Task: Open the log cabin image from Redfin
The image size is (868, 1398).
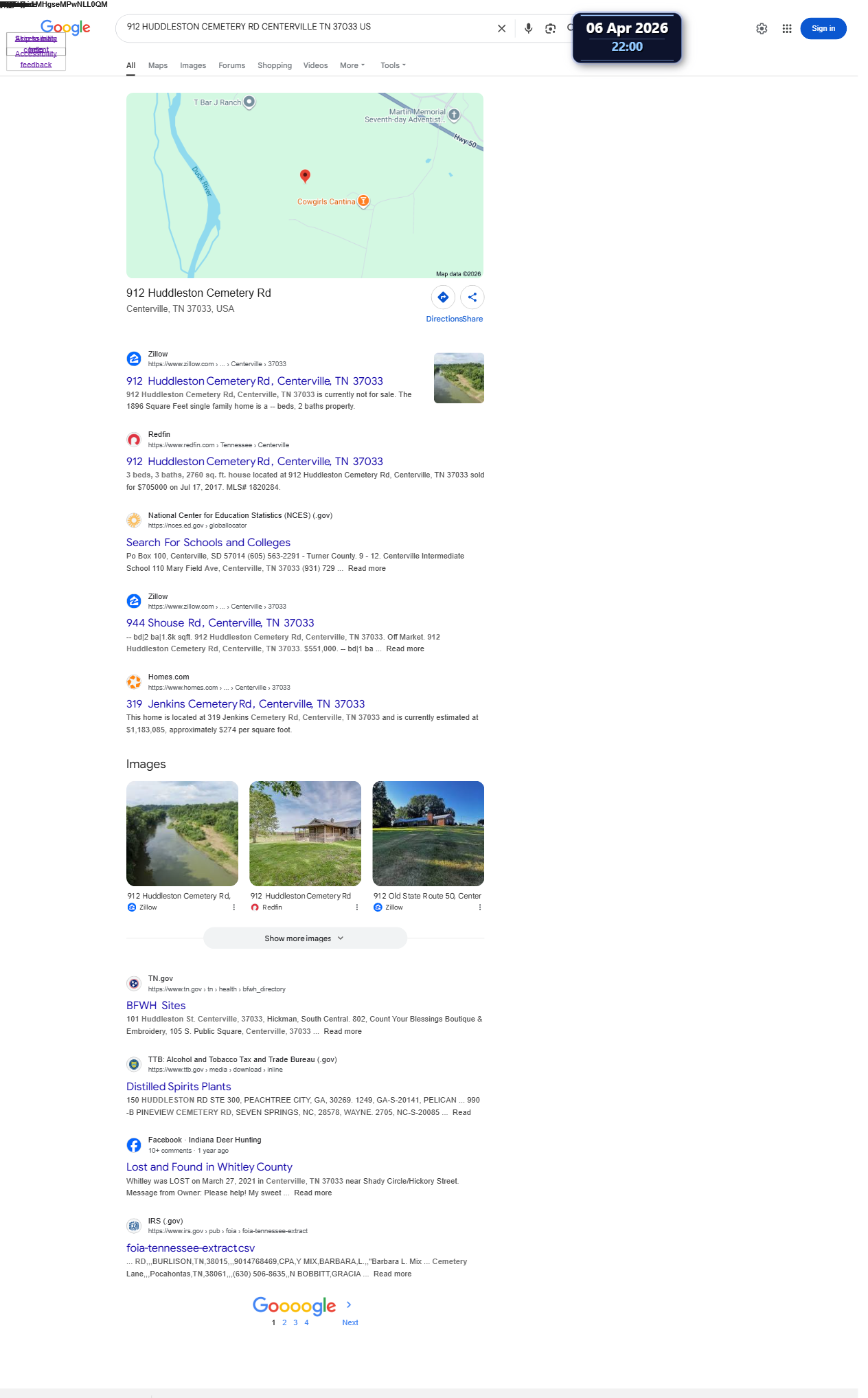Action: tap(305, 833)
